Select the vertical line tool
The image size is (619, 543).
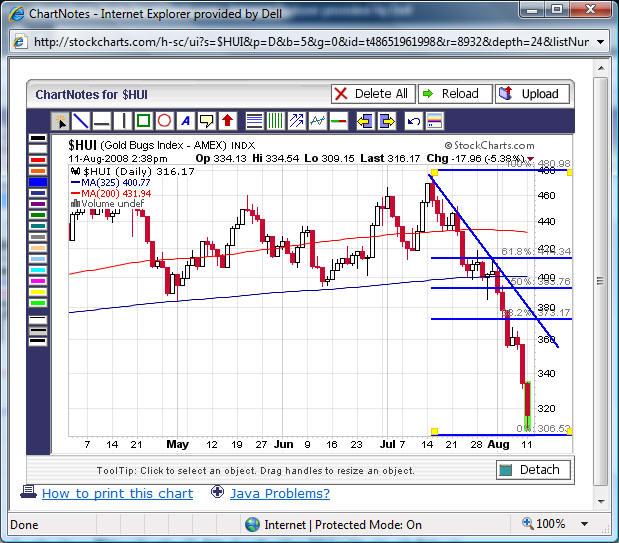[123, 121]
